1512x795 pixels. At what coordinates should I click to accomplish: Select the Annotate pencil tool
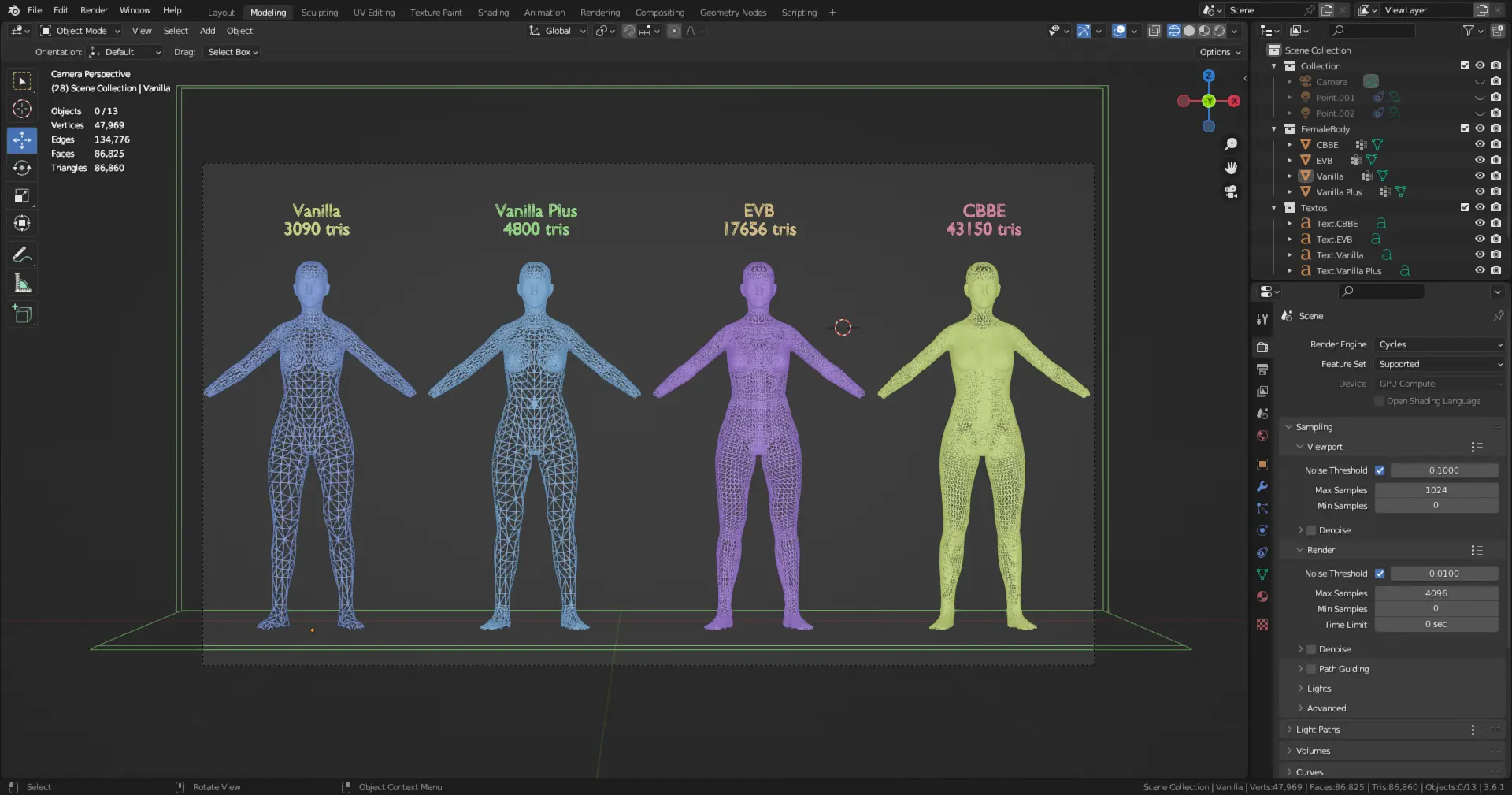(x=22, y=254)
